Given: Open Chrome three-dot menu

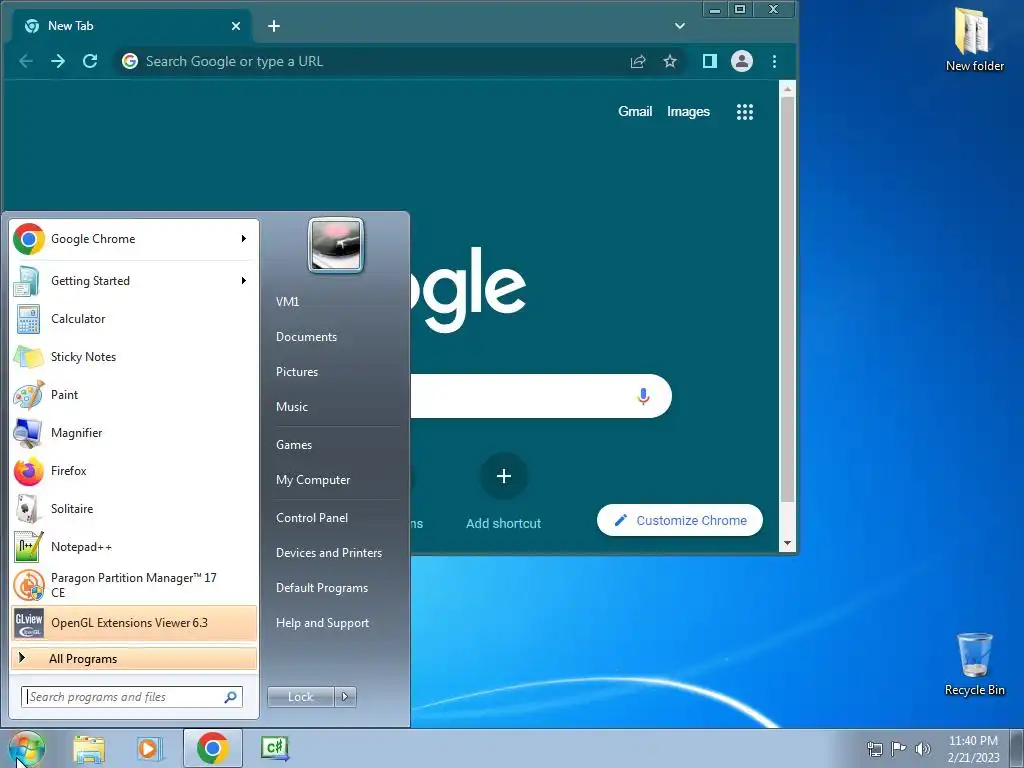Looking at the screenshot, I should 775,61.
